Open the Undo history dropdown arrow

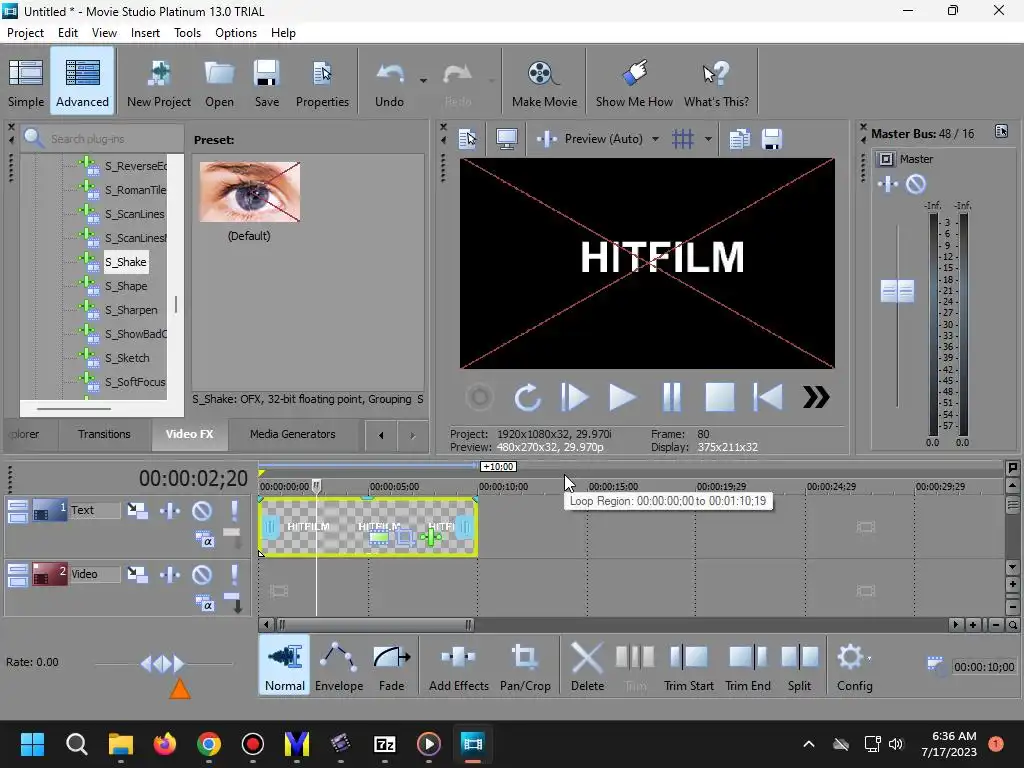coord(423,81)
